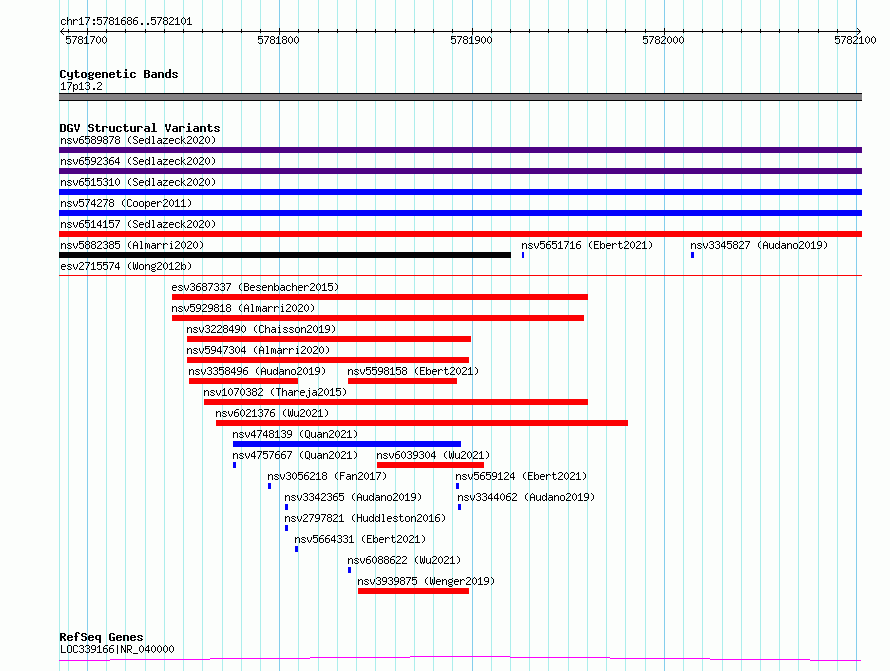Click the gray 17p13.2 cytogenetic band bar
Viewport: 890px width, 671px height.
[460, 97]
